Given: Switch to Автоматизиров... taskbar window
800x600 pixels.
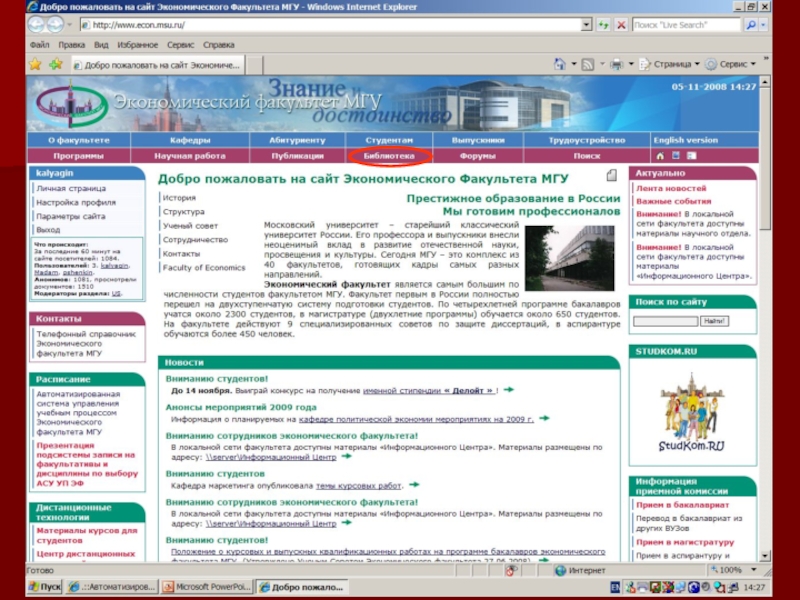Looking at the screenshot, I should [112, 587].
